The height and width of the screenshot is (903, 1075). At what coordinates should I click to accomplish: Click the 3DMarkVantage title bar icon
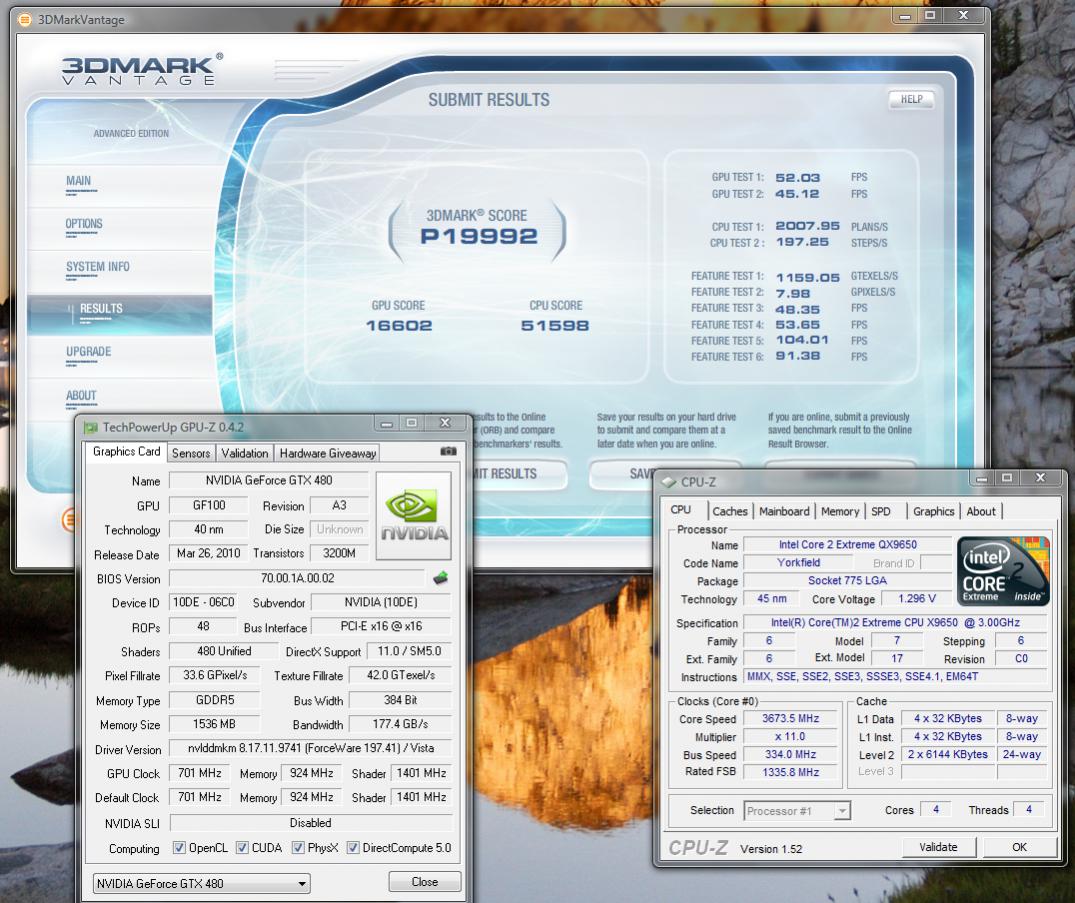[x=25, y=20]
